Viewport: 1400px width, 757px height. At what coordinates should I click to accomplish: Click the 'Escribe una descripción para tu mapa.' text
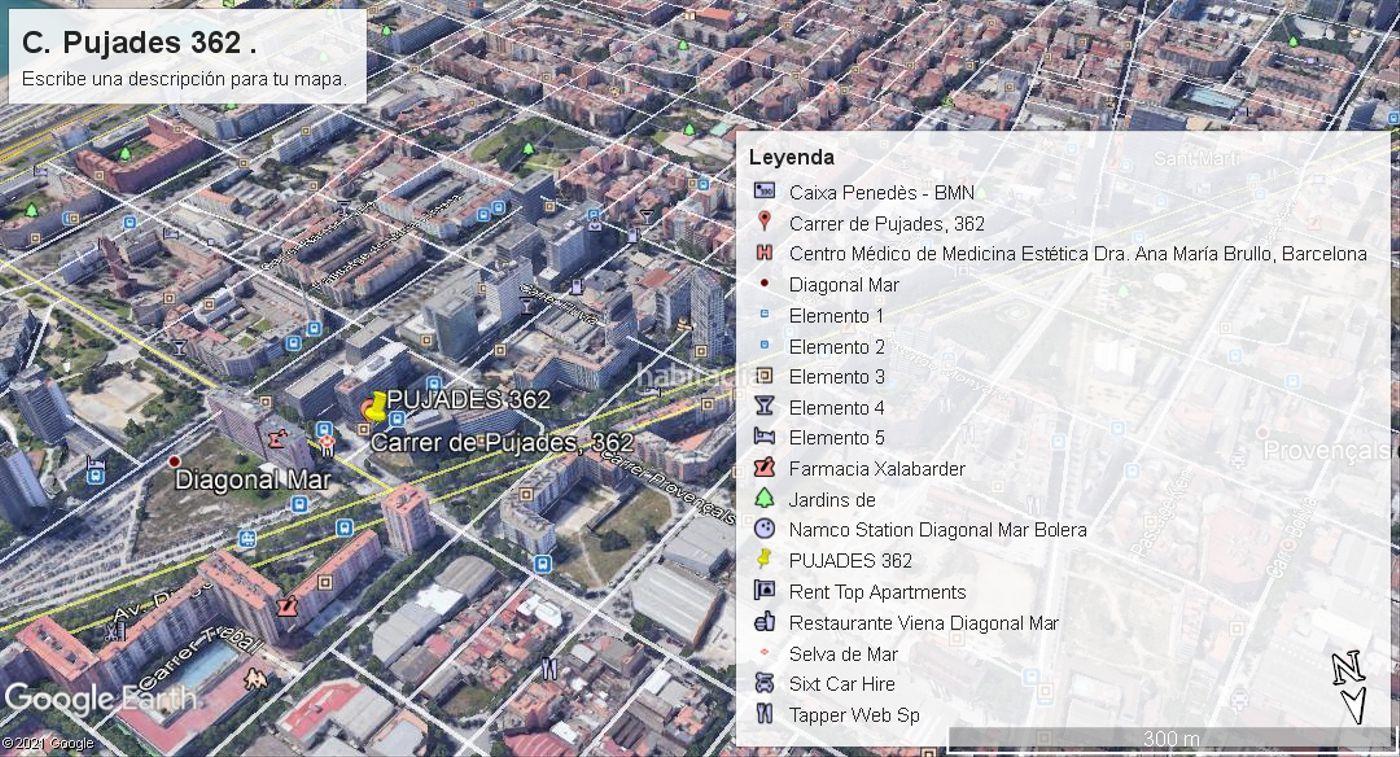[185, 78]
